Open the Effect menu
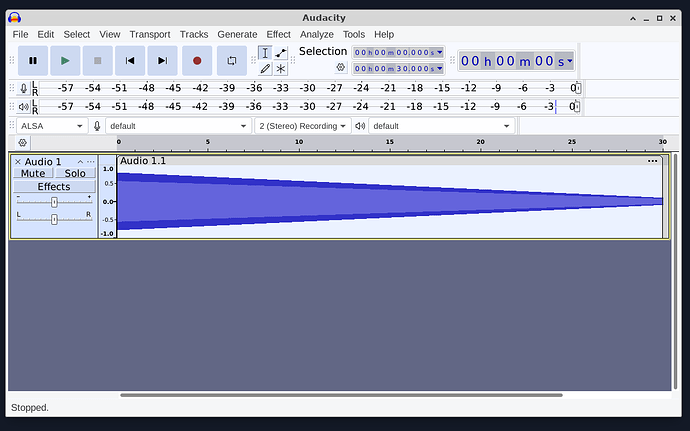Image resolution: width=690 pixels, height=431 pixels. [x=278, y=34]
